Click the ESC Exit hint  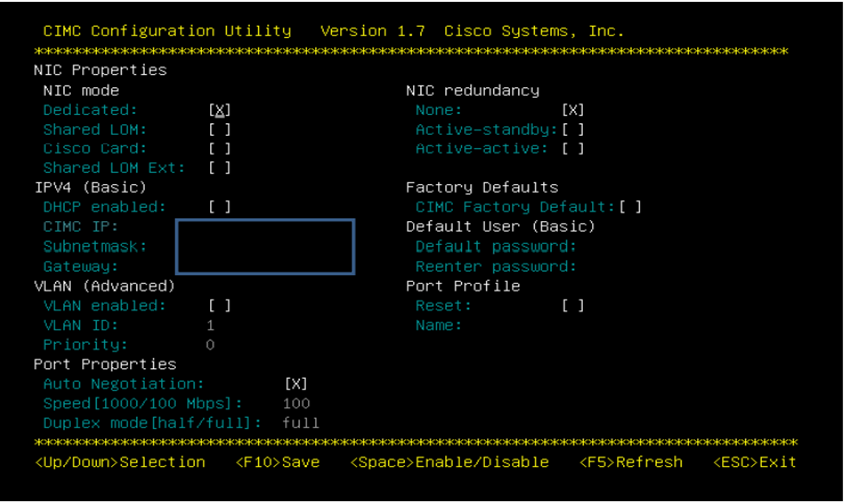754,462
